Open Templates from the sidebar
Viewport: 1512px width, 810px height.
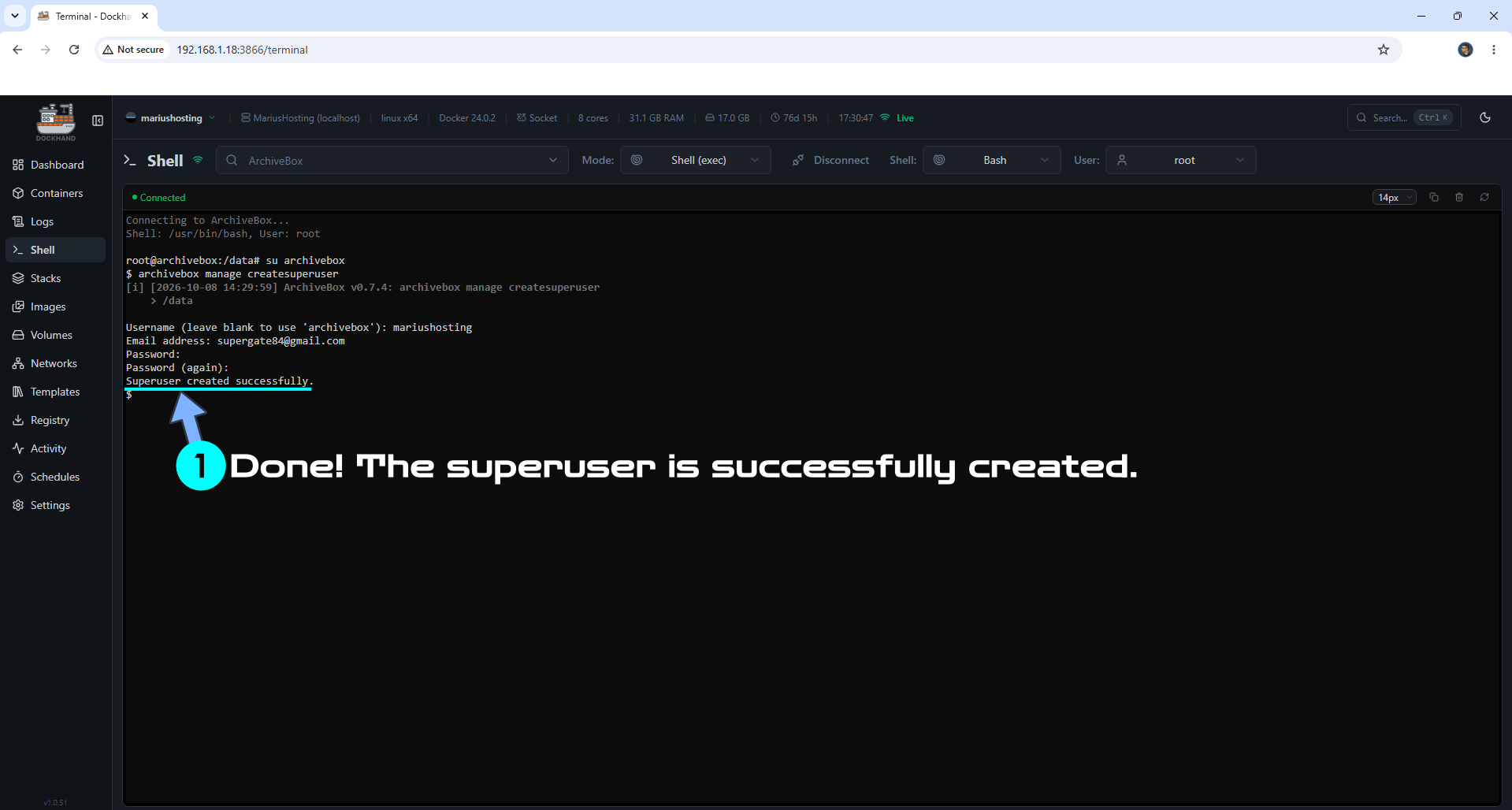point(55,392)
